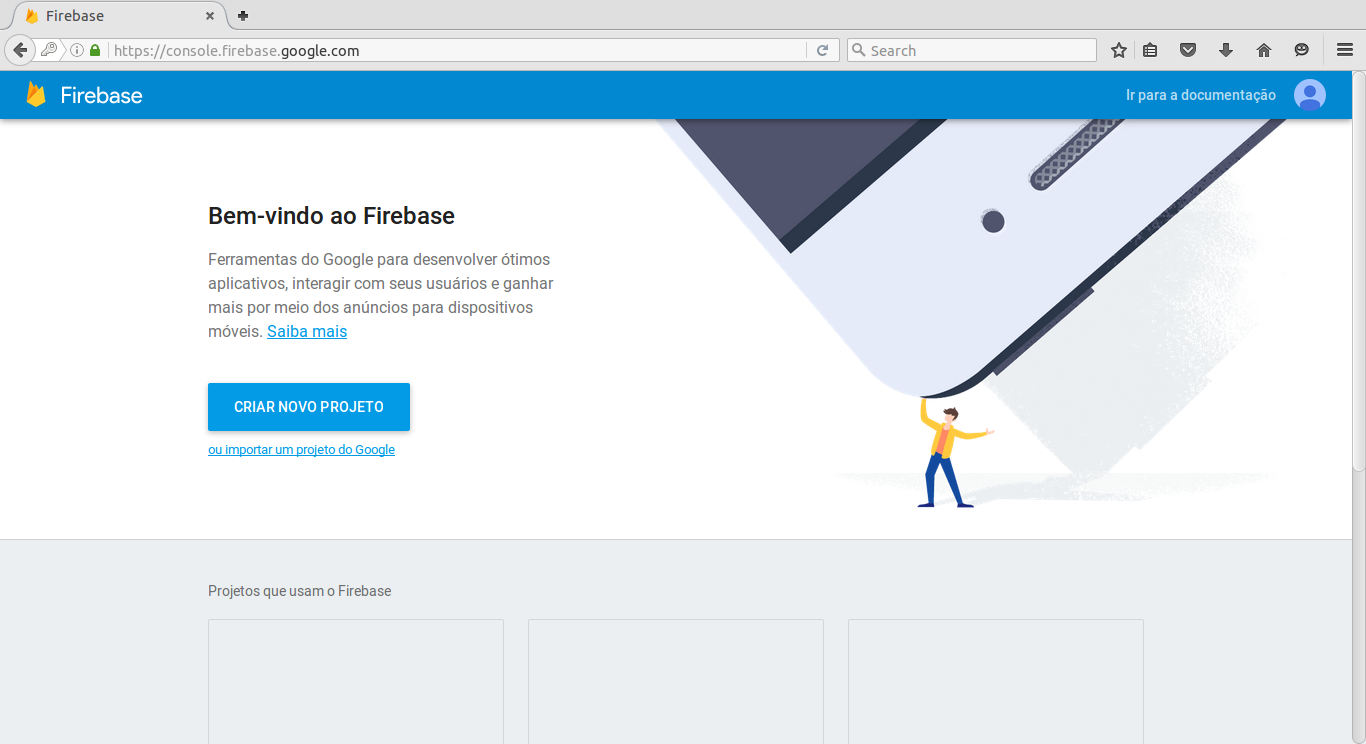Open the bookmarks list icon
Screen dimensions: 1366x744
(x=1150, y=50)
